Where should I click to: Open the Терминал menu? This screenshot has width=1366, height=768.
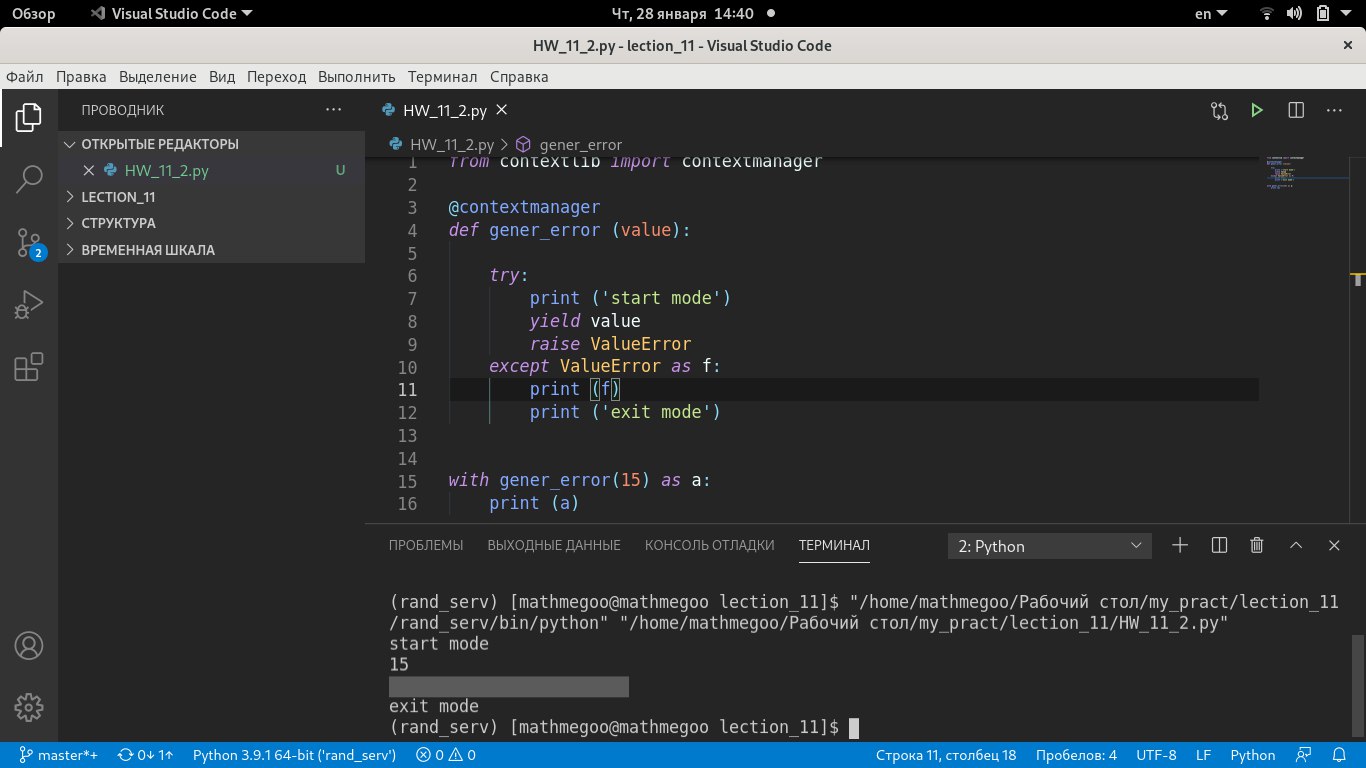[442, 77]
